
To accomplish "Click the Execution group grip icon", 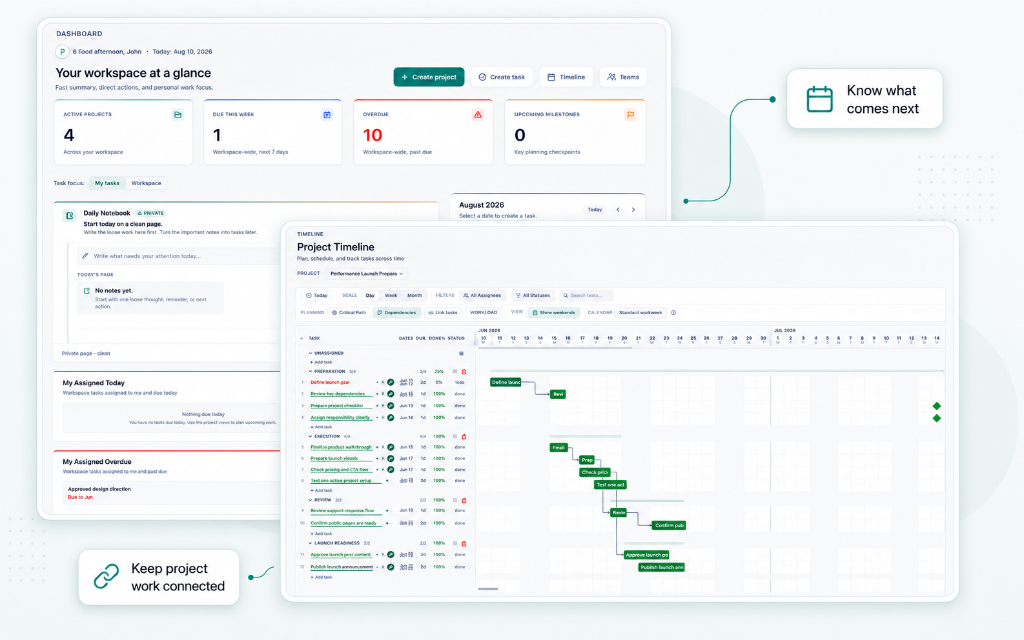I will click(x=455, y=436).
